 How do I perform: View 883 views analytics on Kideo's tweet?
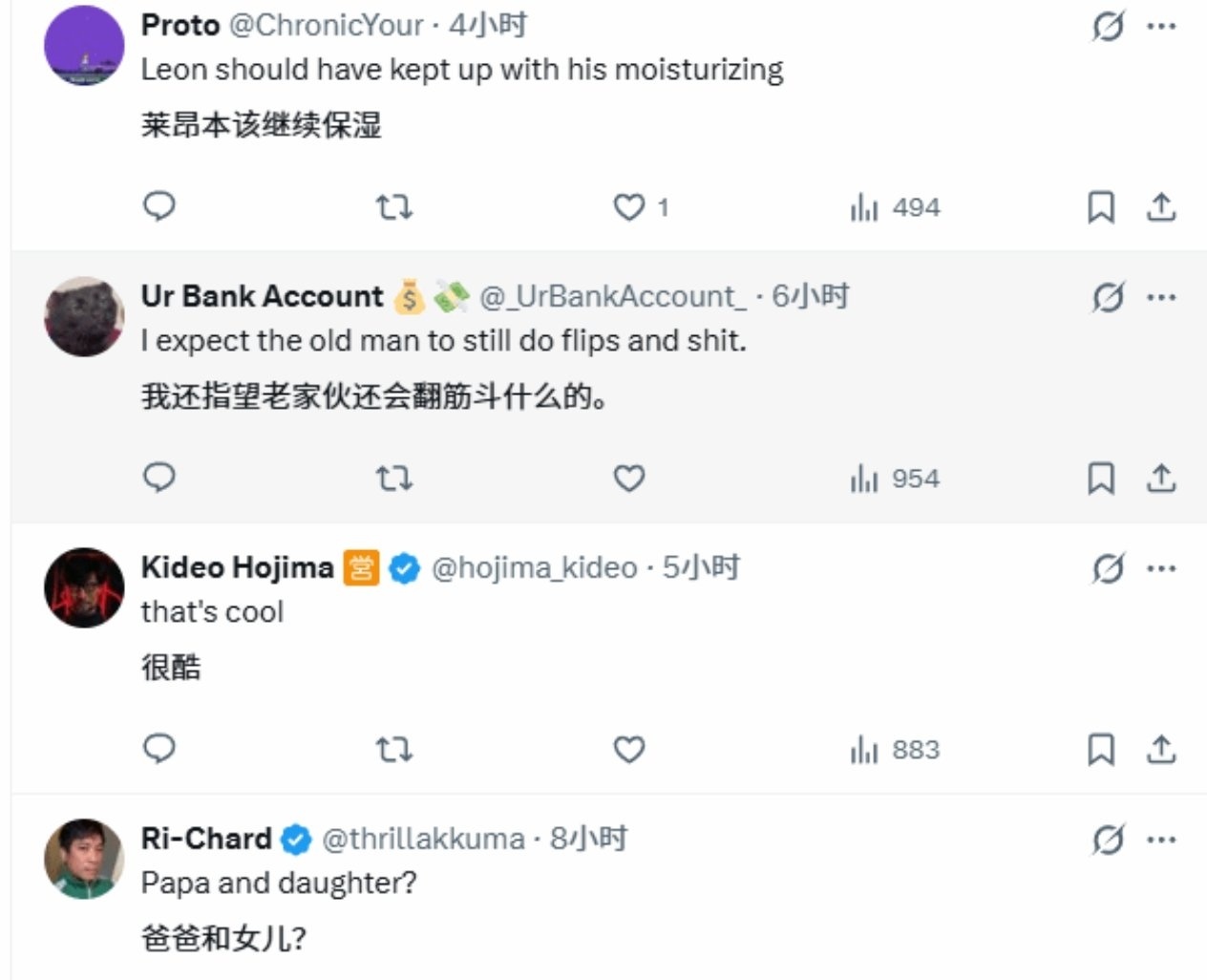tap(895, 749)
